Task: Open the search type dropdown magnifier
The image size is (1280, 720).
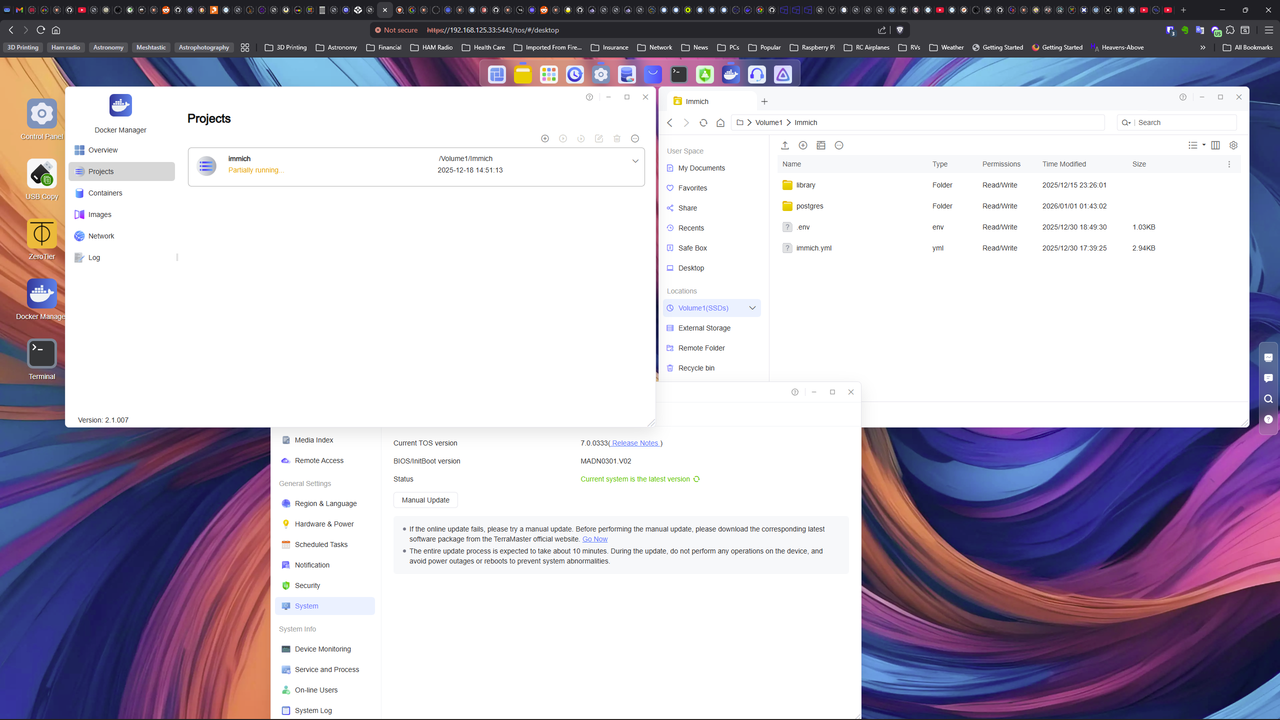Action: pyautogui.click(x=1127, y=122)
